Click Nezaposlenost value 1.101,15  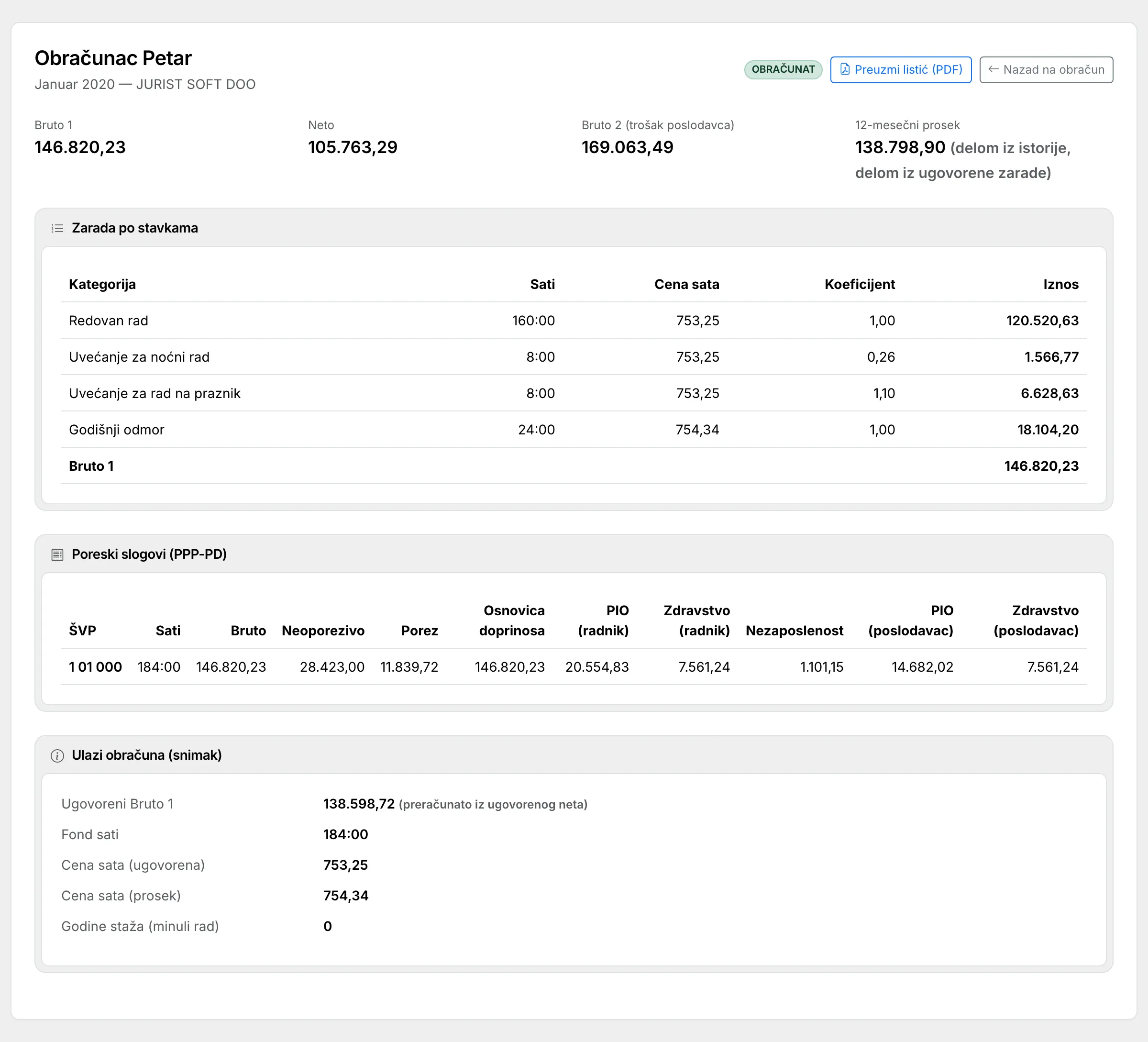click(x=822, y=667)
